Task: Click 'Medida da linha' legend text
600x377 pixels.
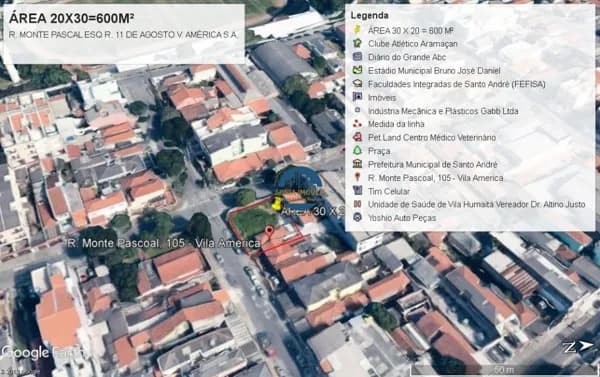Action: pos(396,124)
